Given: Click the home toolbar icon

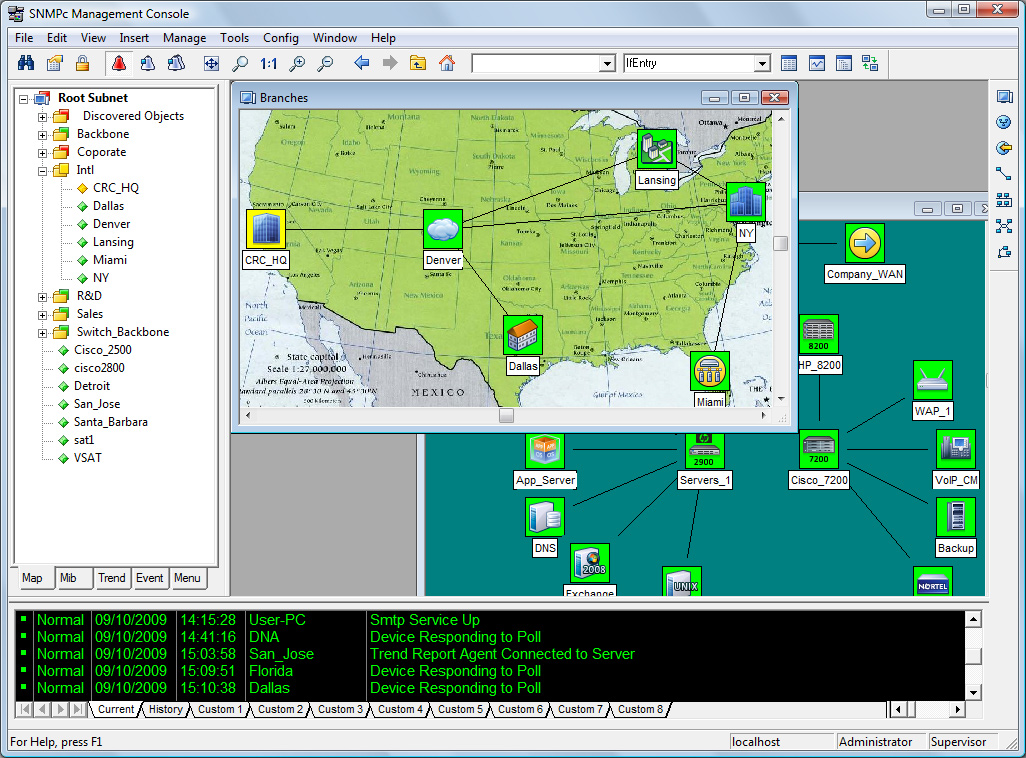Looking at the screenshot, I should pyautogui.click(x=447, y=63).
